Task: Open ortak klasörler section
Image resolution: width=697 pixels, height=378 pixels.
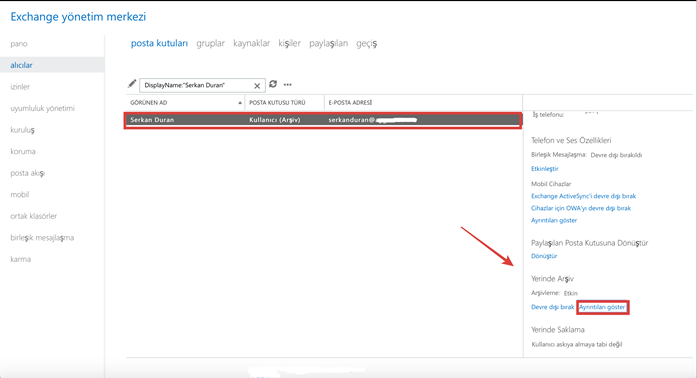Action: click(33, 216)
